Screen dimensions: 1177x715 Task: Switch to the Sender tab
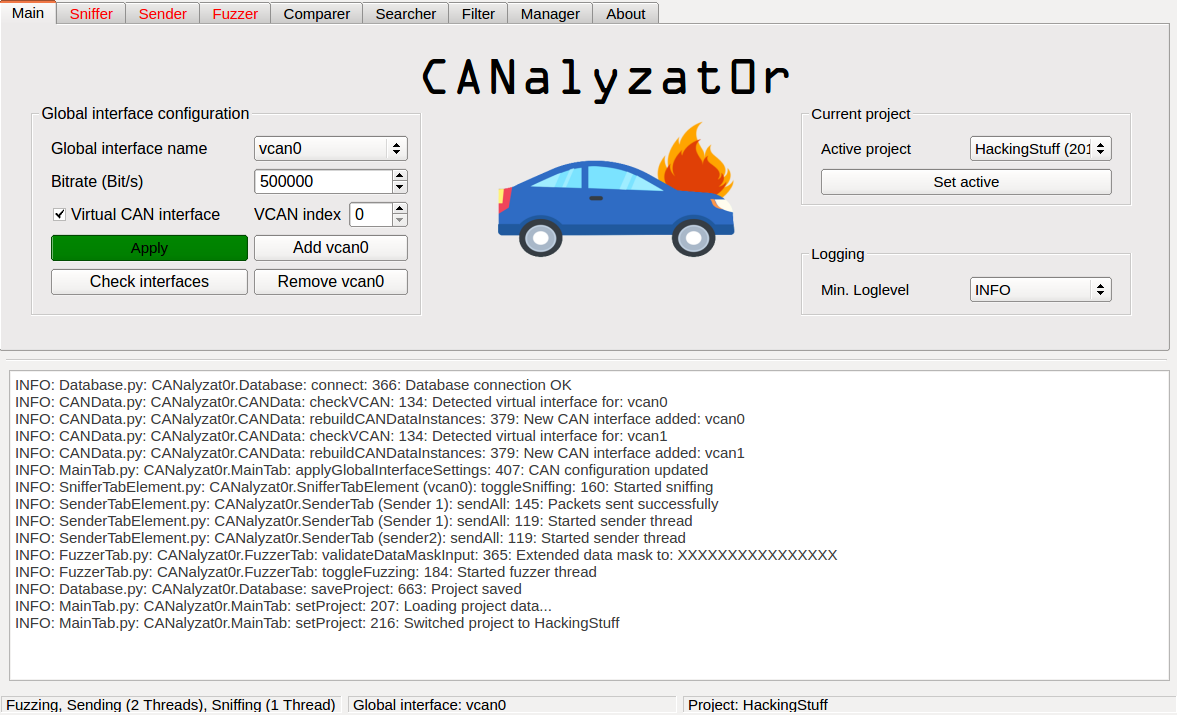click(x=162, y=13)
